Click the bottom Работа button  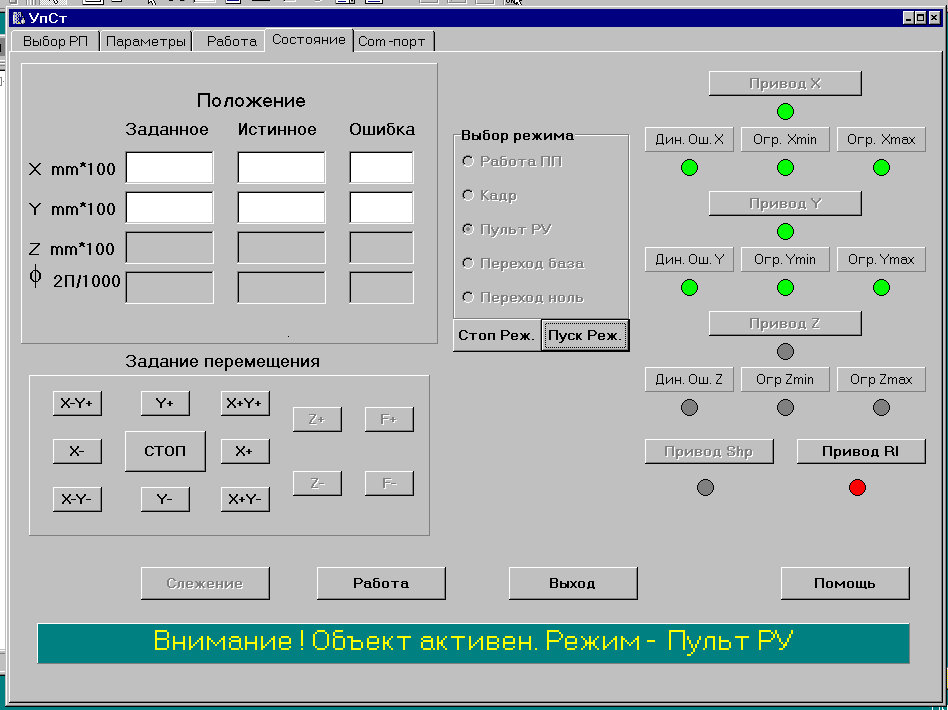[x=381, y=583]
